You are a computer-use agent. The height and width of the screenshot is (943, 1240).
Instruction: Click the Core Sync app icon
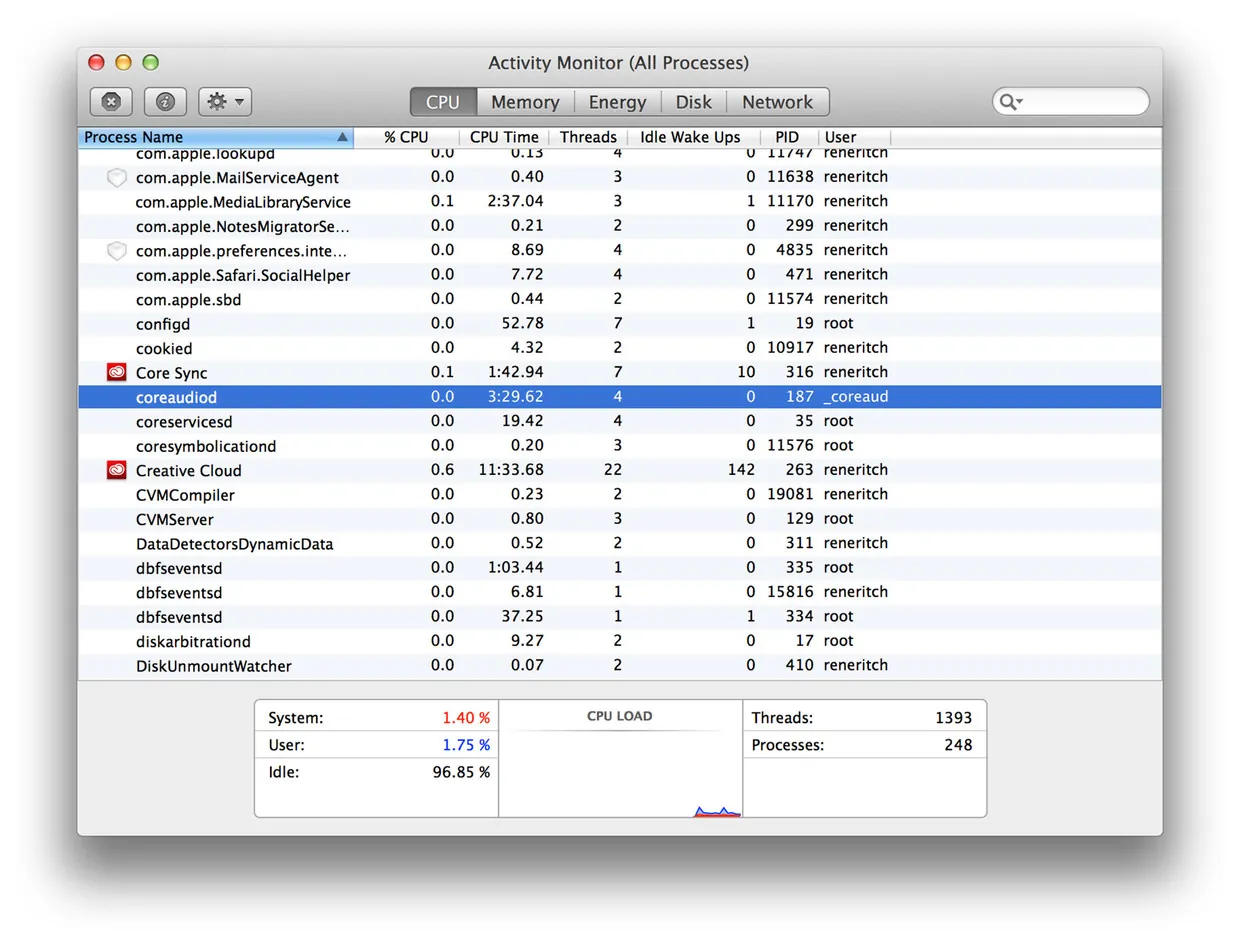(x=116, y=371)
